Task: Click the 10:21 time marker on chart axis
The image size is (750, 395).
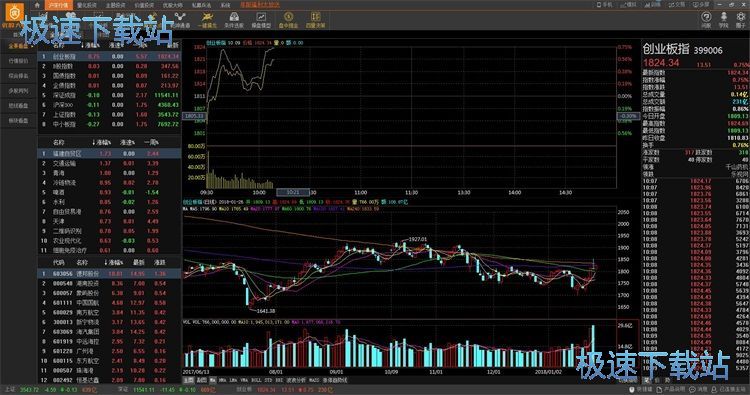Action: point(293,192)
